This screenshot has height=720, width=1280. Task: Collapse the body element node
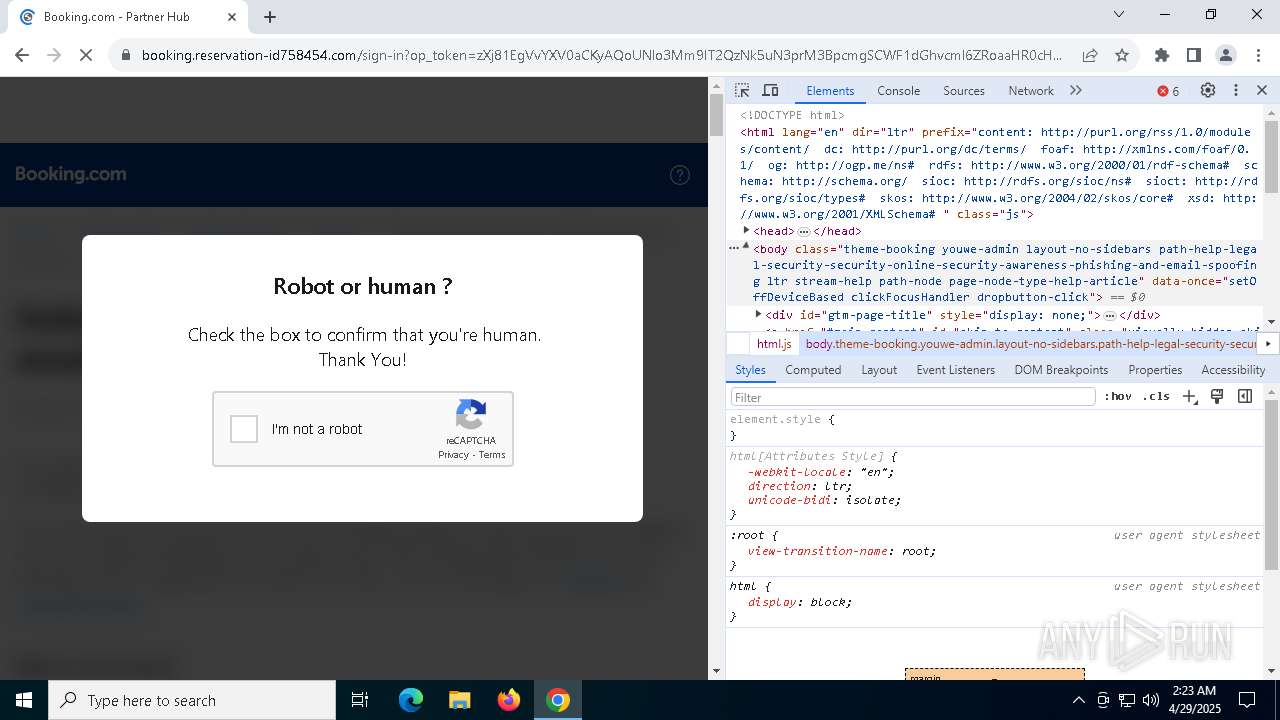(746, 247)
